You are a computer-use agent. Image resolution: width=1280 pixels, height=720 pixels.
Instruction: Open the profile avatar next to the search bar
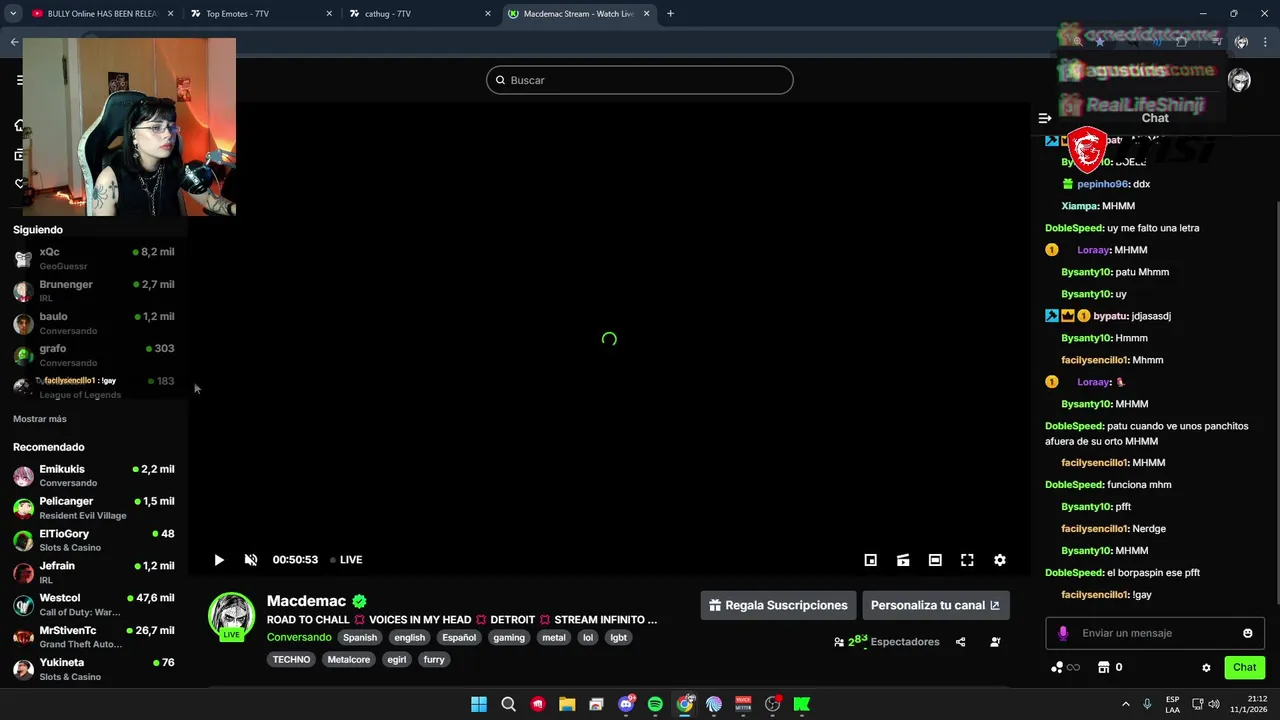1239,81
